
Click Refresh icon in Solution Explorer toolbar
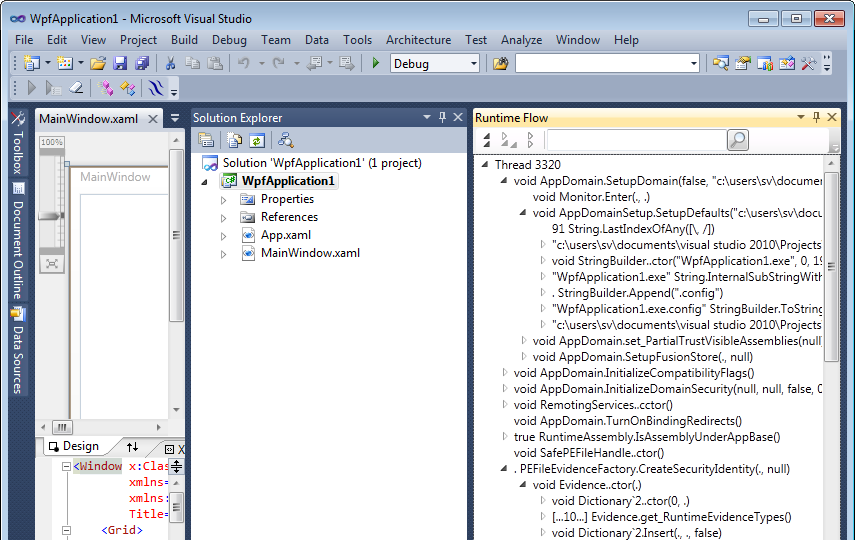tap(257, 140)
